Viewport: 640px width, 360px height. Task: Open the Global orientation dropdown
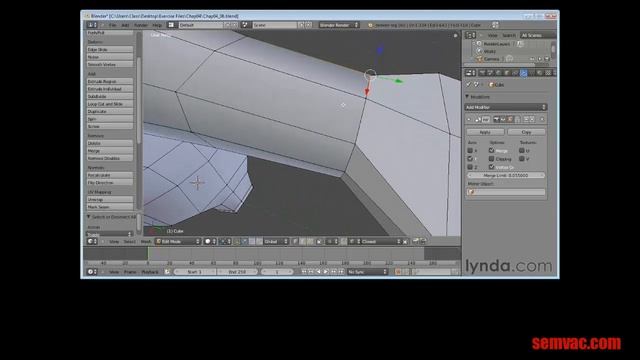[x=276, y=242]
